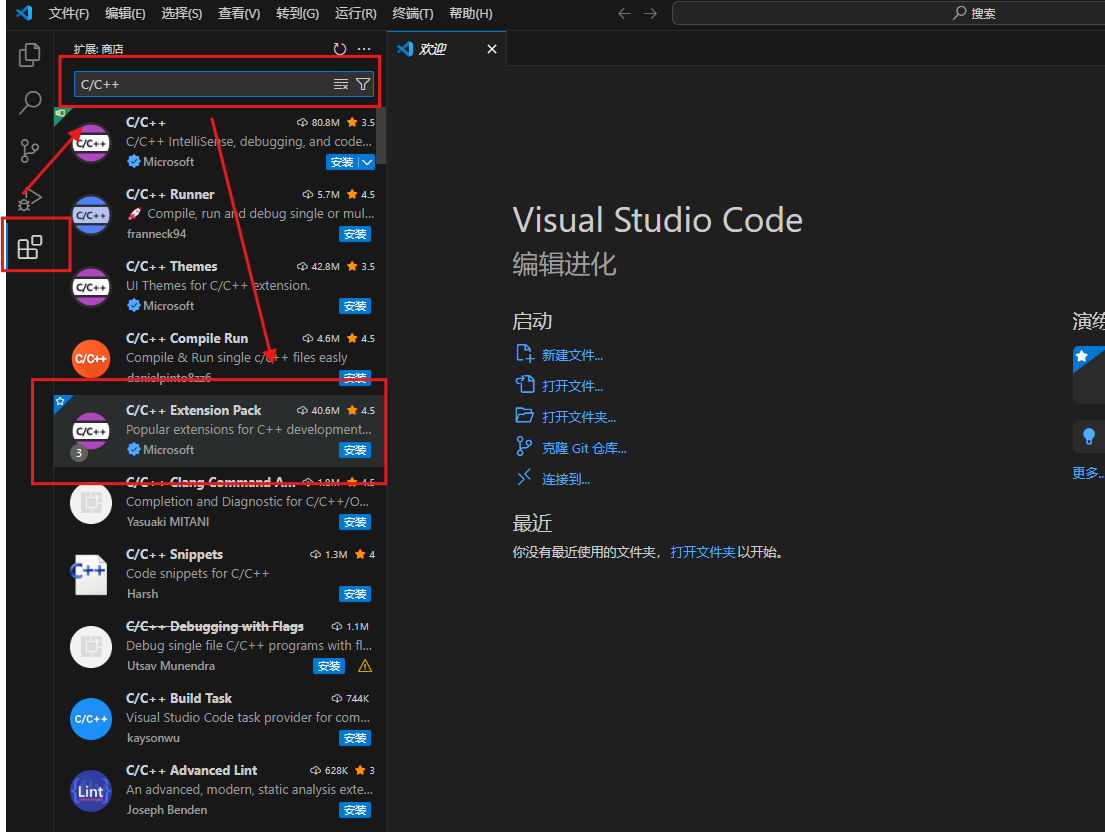Close the 欢迎 tab
1105x832 pixels.
(492, 49)
